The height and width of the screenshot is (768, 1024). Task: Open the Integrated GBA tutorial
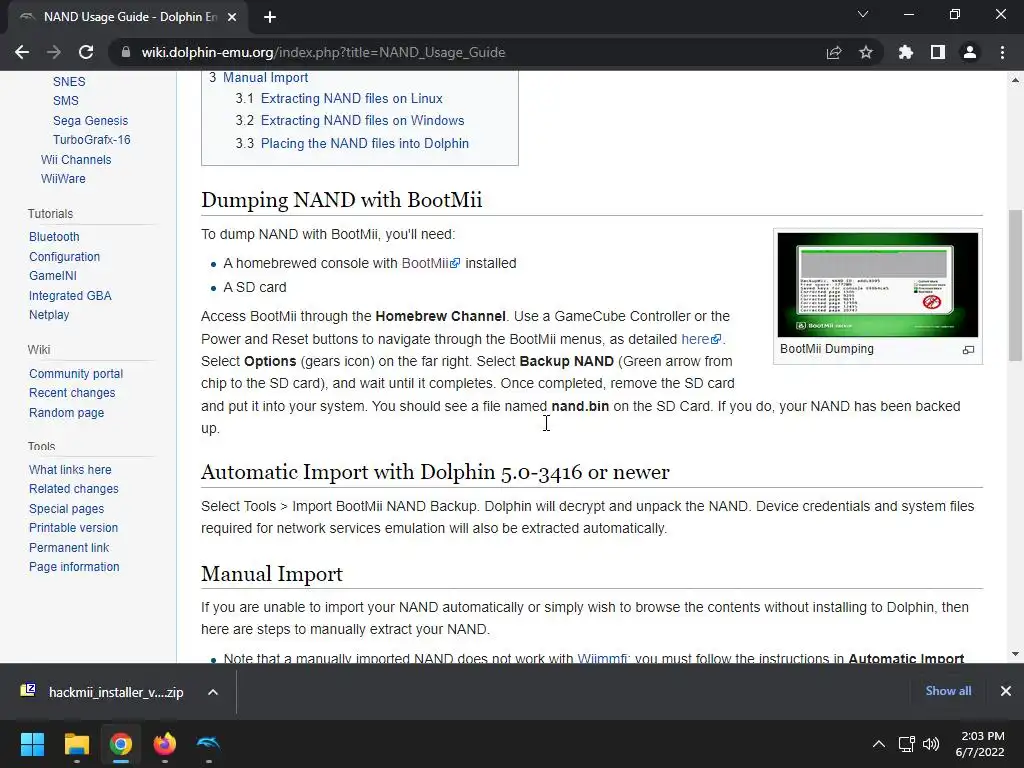[x=70, y=296]
